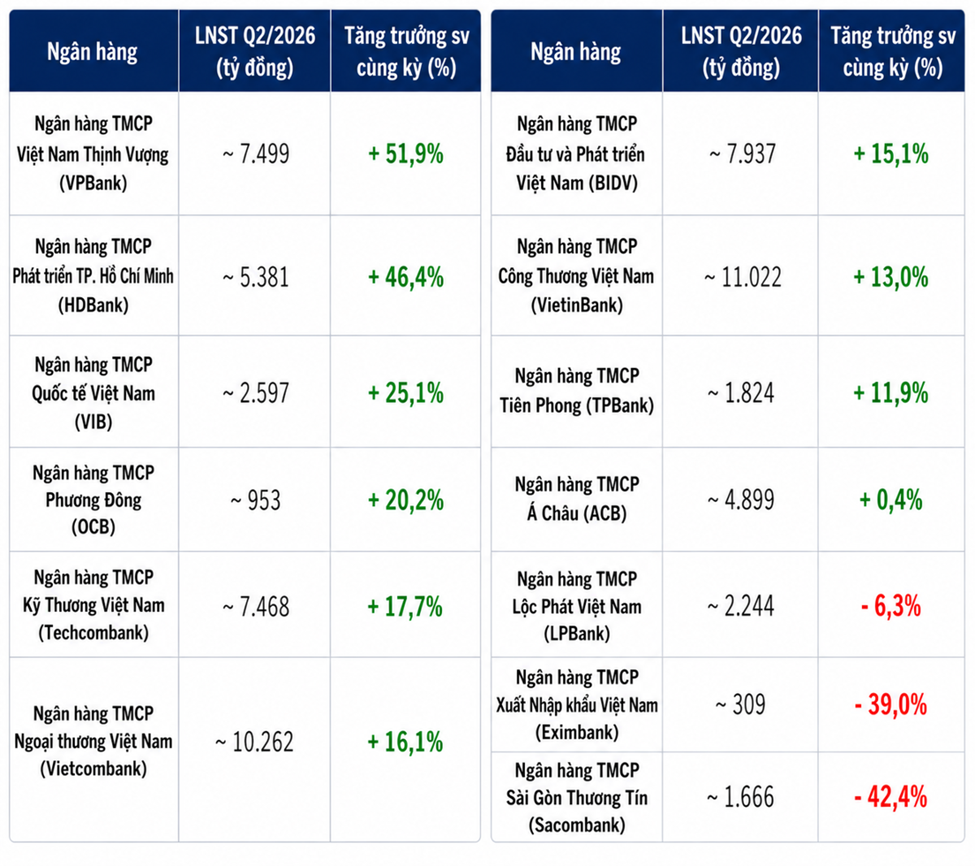Select VPBank profit value 7.499
The height and width of the screenshot is (866, 975).
(256, 154)
